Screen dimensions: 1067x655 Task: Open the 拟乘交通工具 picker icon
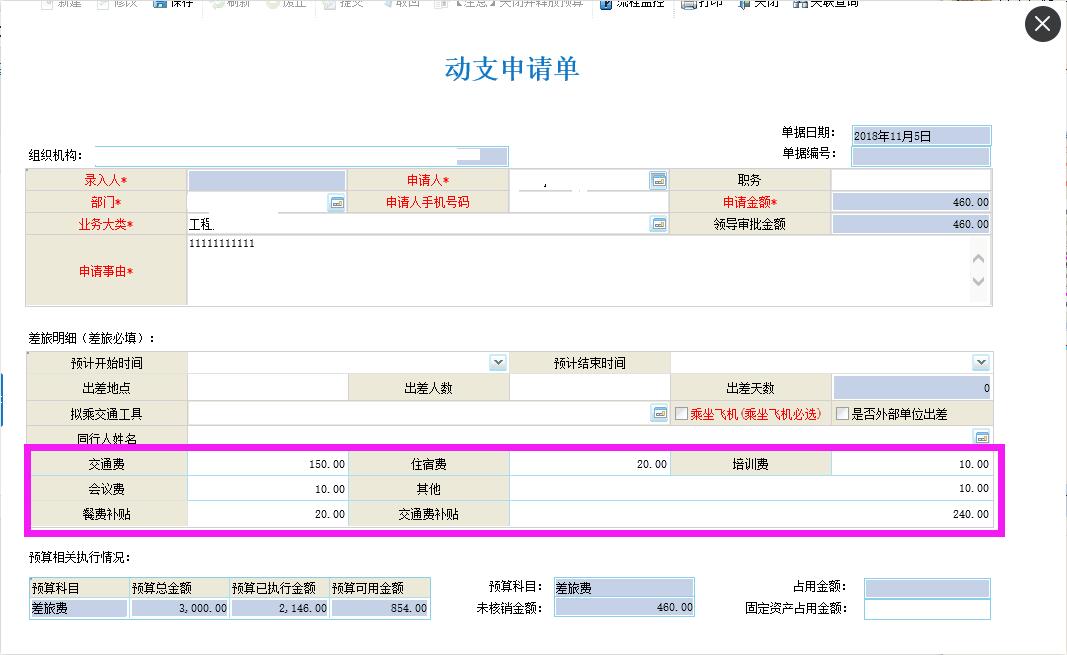click(x=659, y=413)
